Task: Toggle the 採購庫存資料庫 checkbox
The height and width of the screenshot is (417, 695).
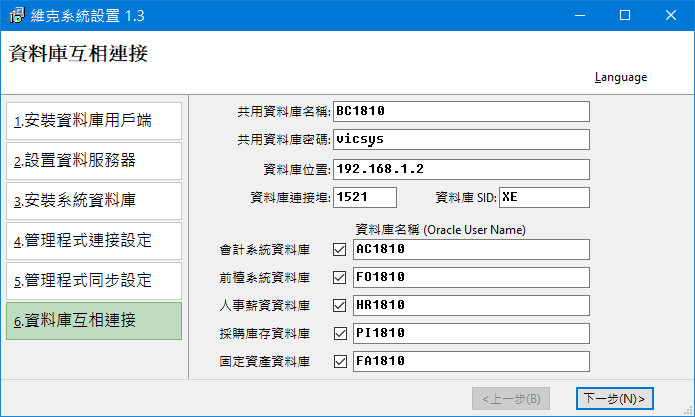Action: coord(340,333)
